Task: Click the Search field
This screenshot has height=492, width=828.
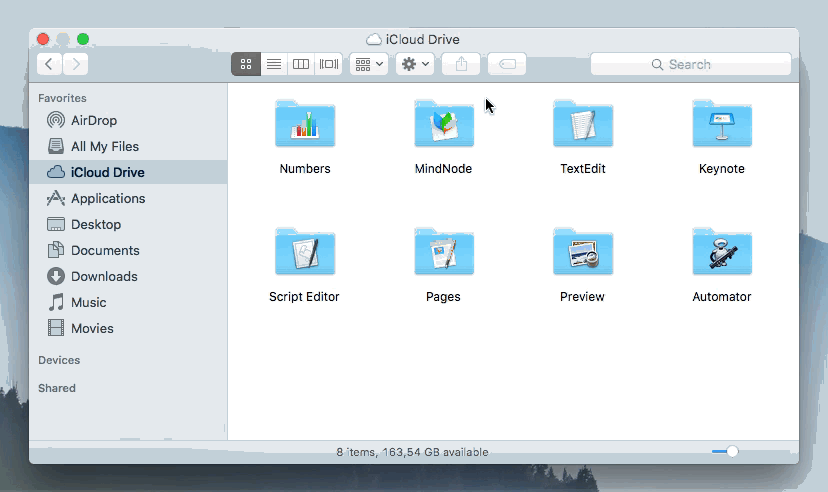Action: (x=691, y=64)
